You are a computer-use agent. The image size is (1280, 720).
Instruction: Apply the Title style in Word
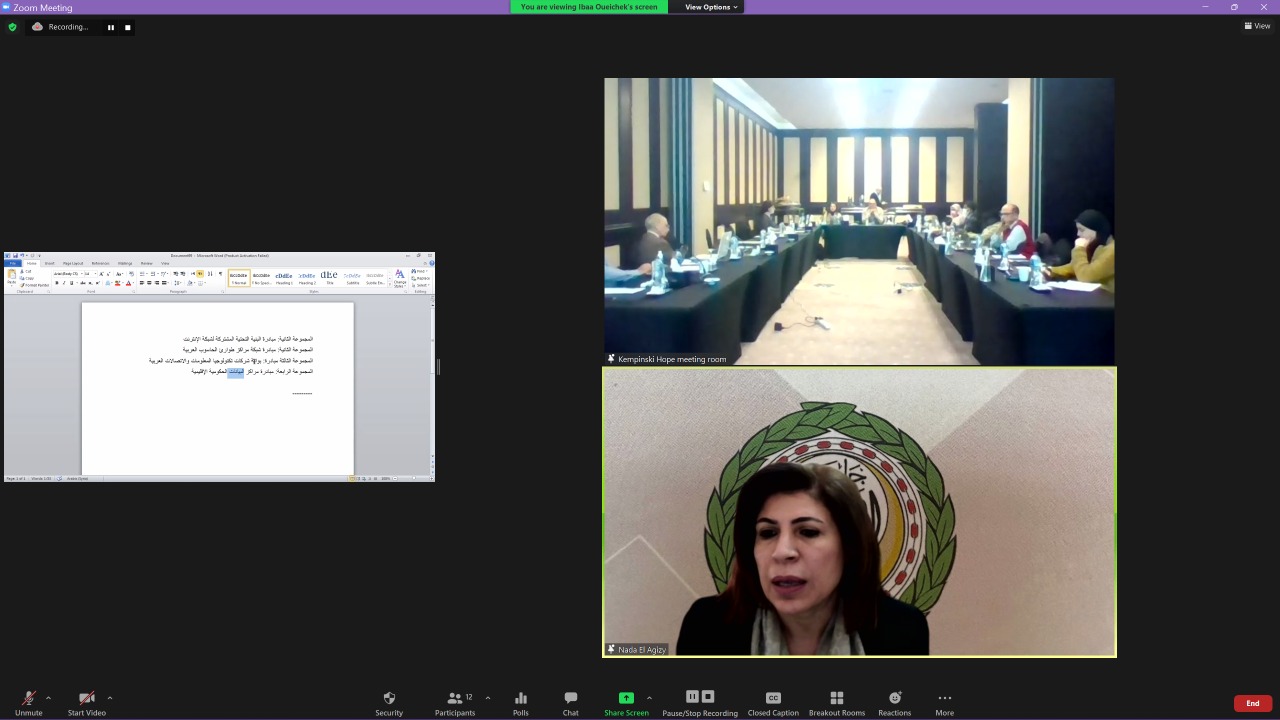coord(329,278)
